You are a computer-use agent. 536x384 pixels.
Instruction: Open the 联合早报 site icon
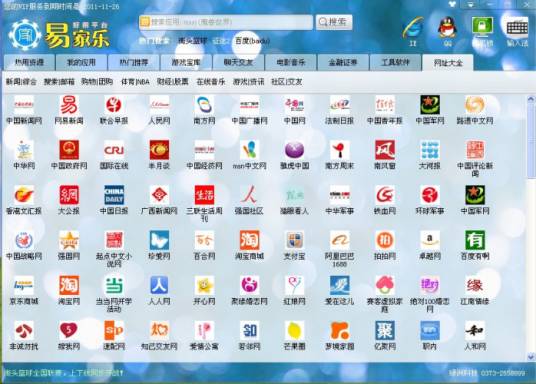point(114,105)
